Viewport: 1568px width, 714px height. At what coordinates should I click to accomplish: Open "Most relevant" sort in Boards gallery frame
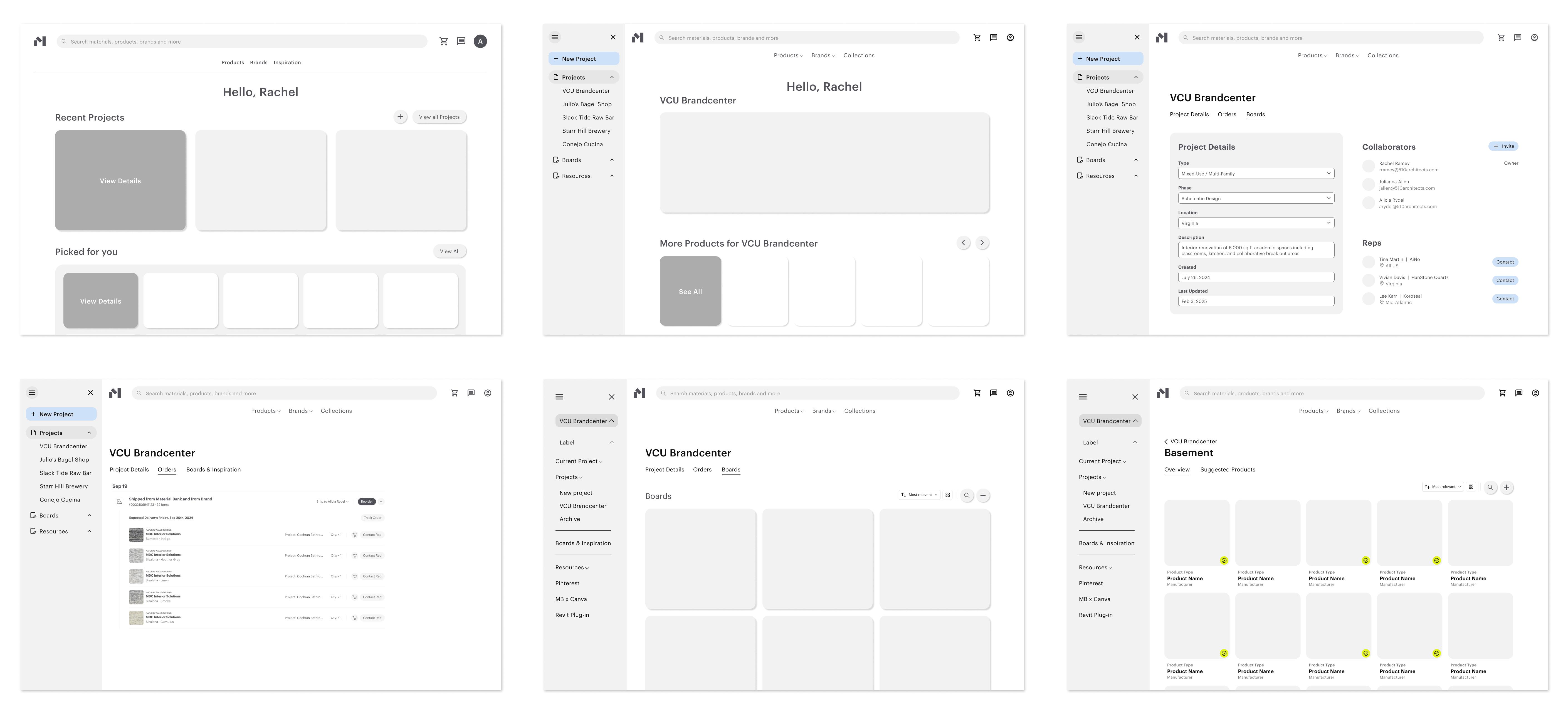tap(919, 495)
